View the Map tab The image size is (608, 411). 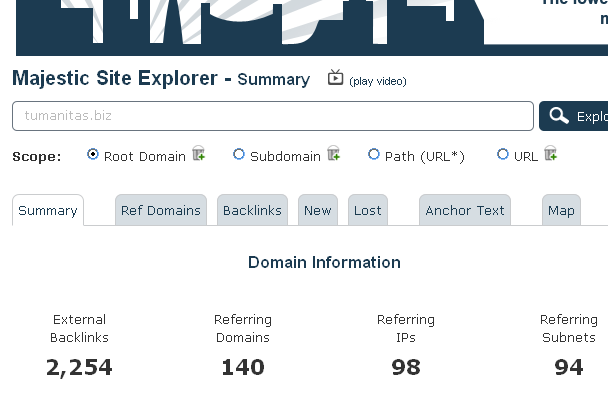[561, 211]
